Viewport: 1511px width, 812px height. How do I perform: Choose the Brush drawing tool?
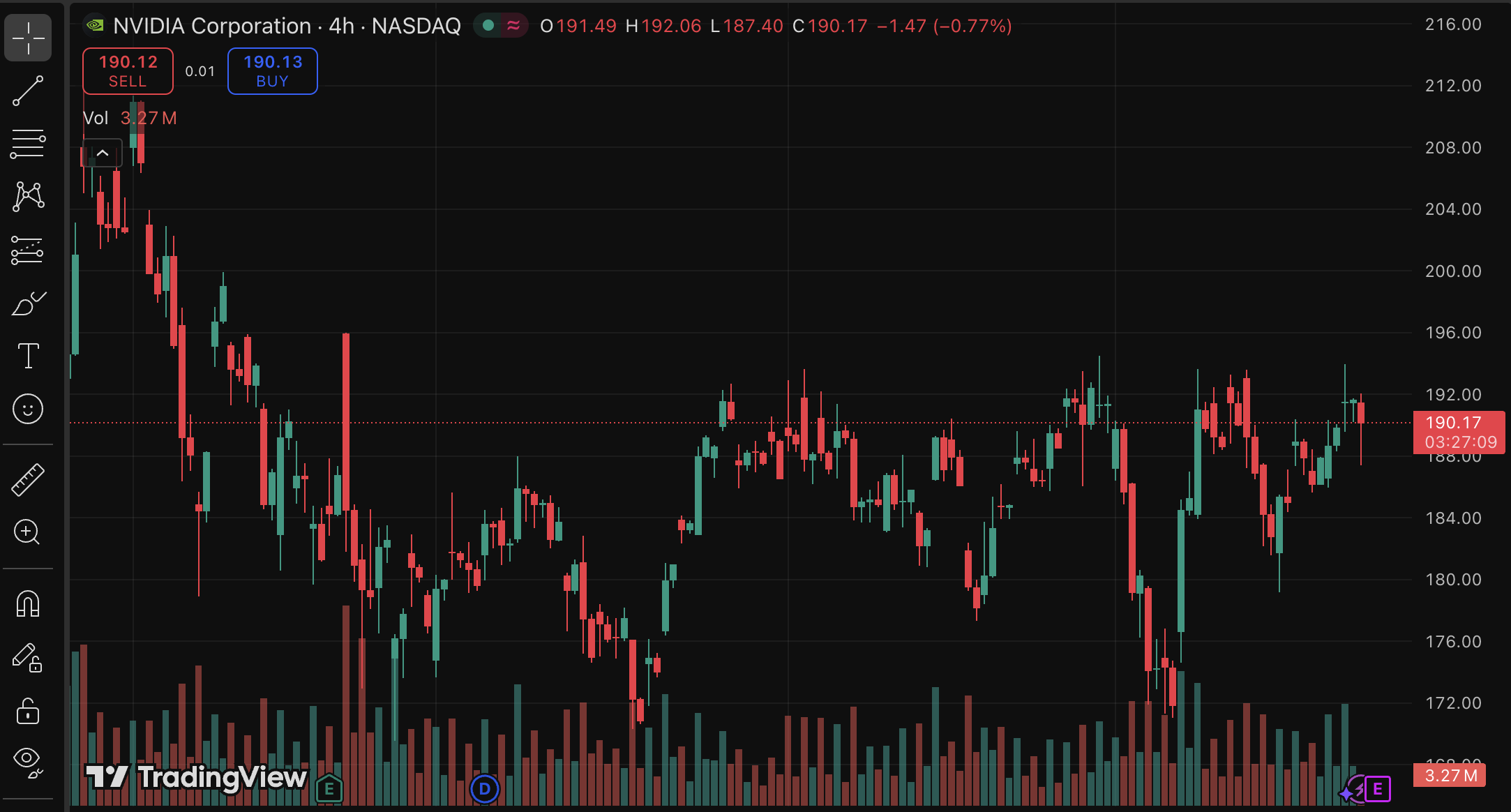click(x=28, y=304)
